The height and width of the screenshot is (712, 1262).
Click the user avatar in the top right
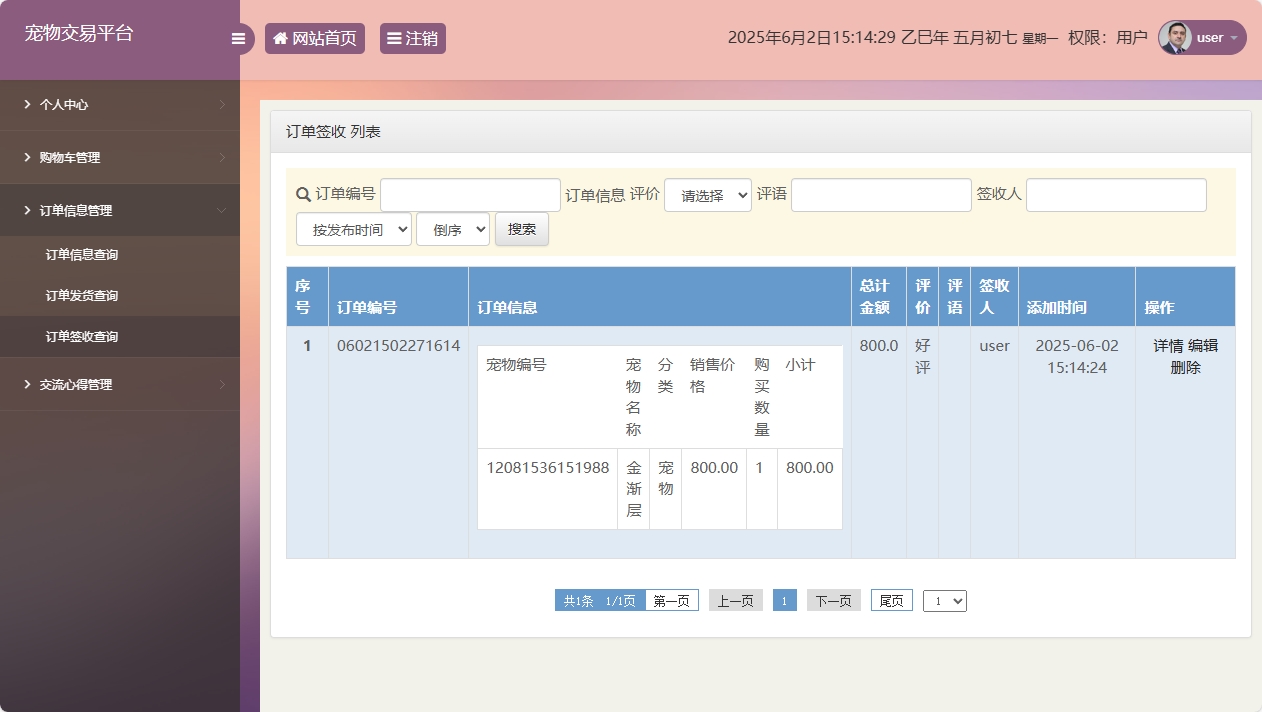[1173, 37]
